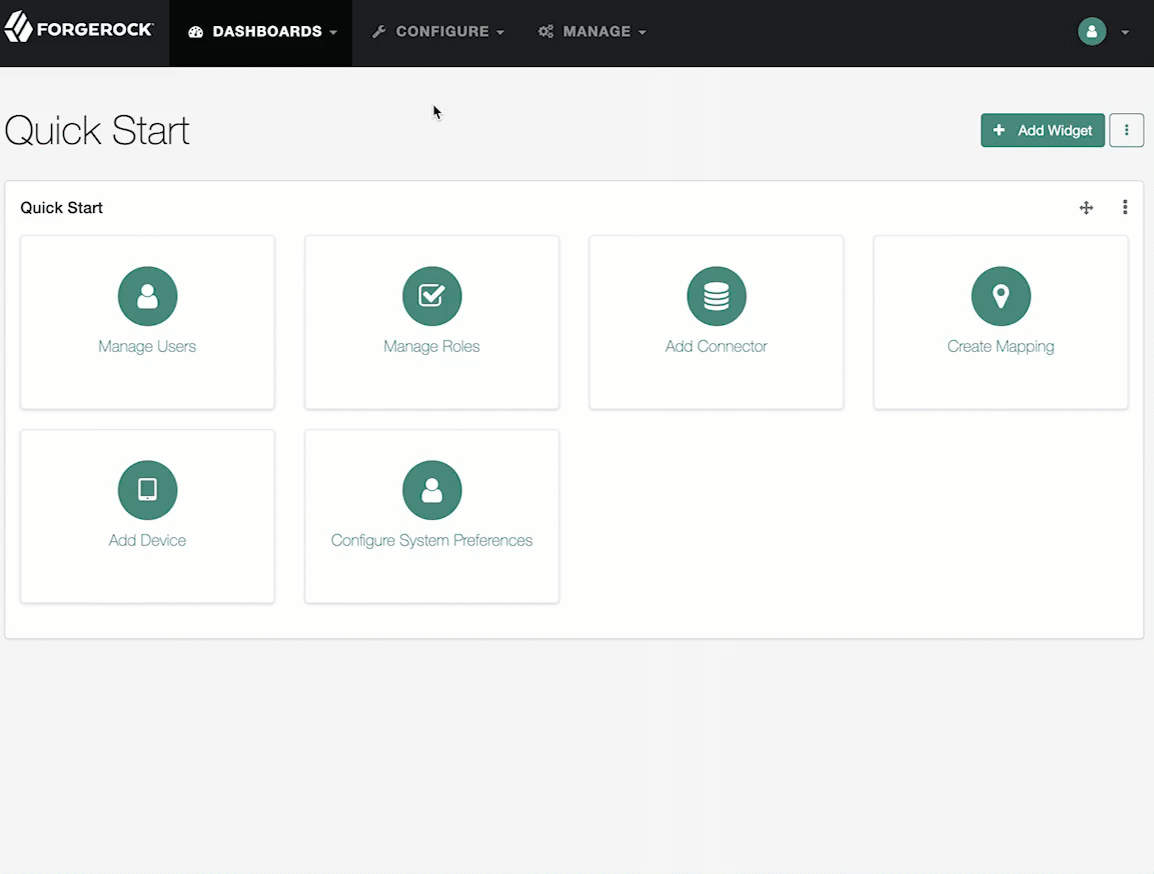1154x874 pixels.
Task: Click the Configure System Preferences label
Action: [x=431, y=541]
